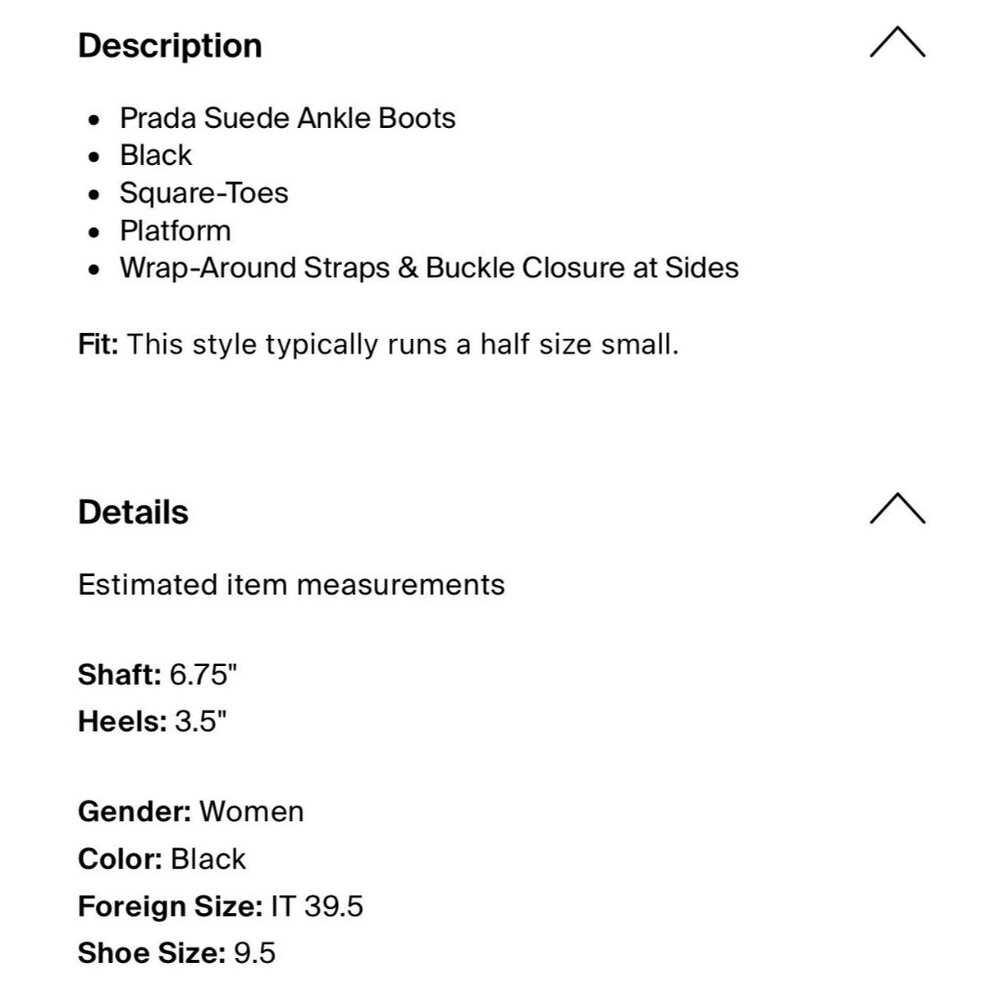Click the Details heading

[x=133, y=512]
